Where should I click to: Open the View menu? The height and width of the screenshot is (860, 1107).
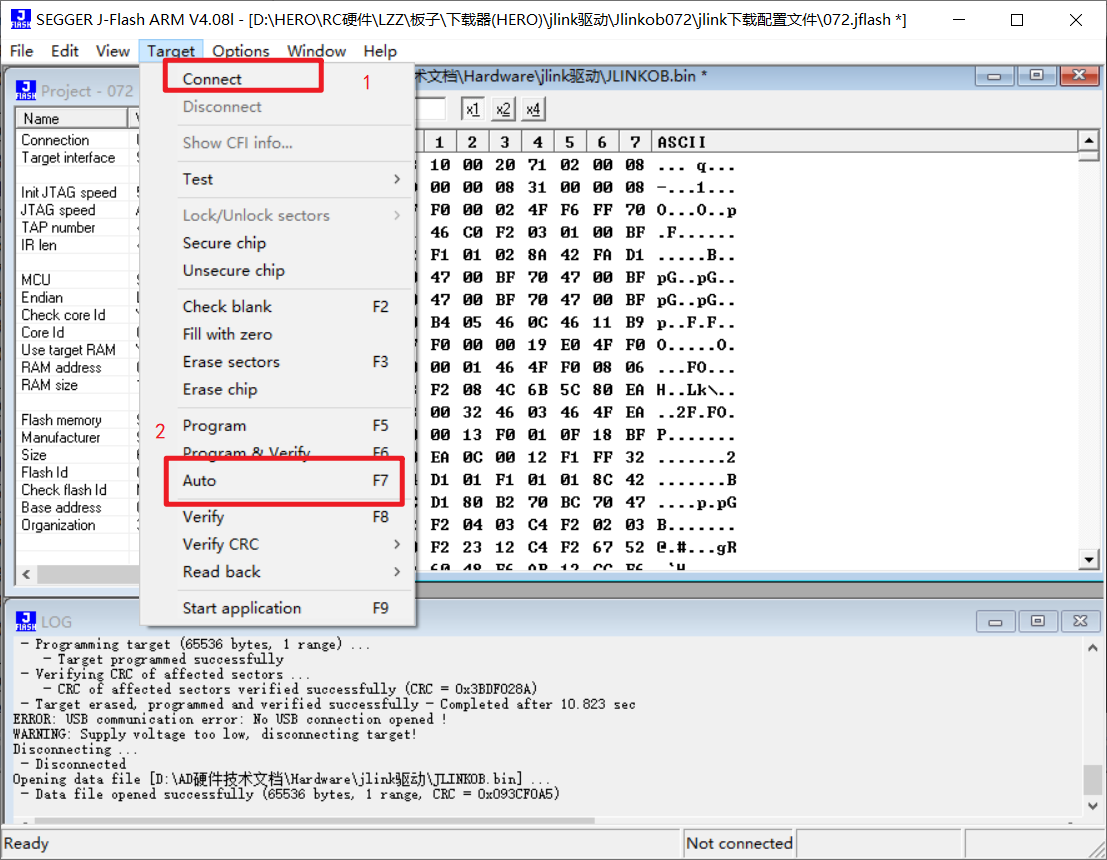[x=112, y=51]
